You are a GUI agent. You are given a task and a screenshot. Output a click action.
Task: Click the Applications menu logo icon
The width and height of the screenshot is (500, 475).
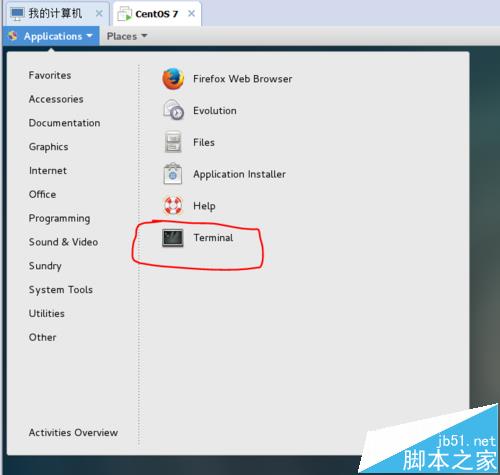pyautogui.click(x=13, y=36)
